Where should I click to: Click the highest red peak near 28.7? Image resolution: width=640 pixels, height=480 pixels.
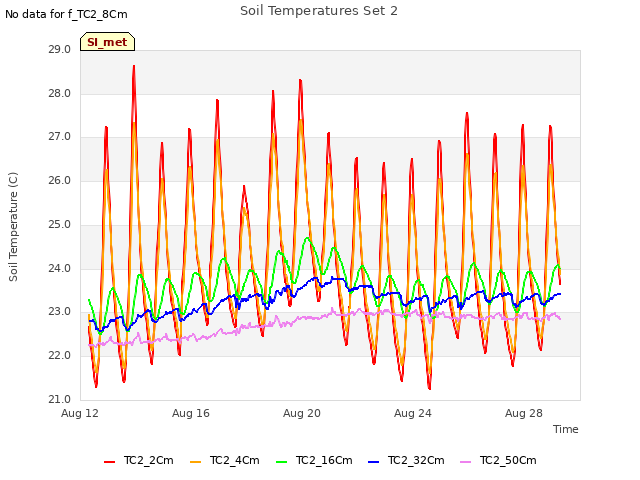click(x=134, y=66)
